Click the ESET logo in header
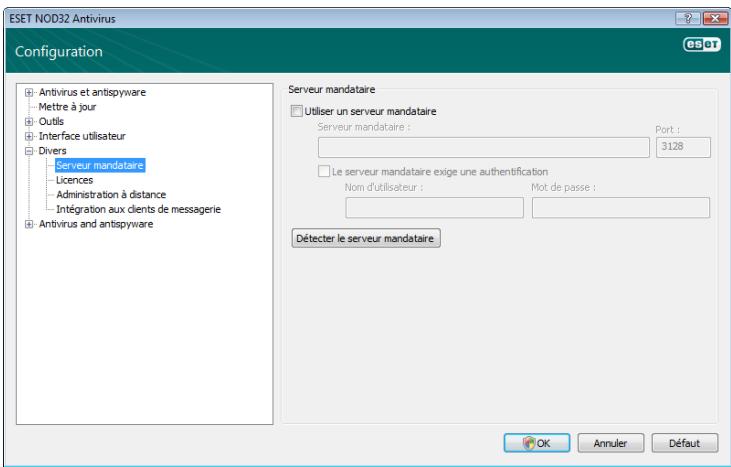 [x=702, y=44]
